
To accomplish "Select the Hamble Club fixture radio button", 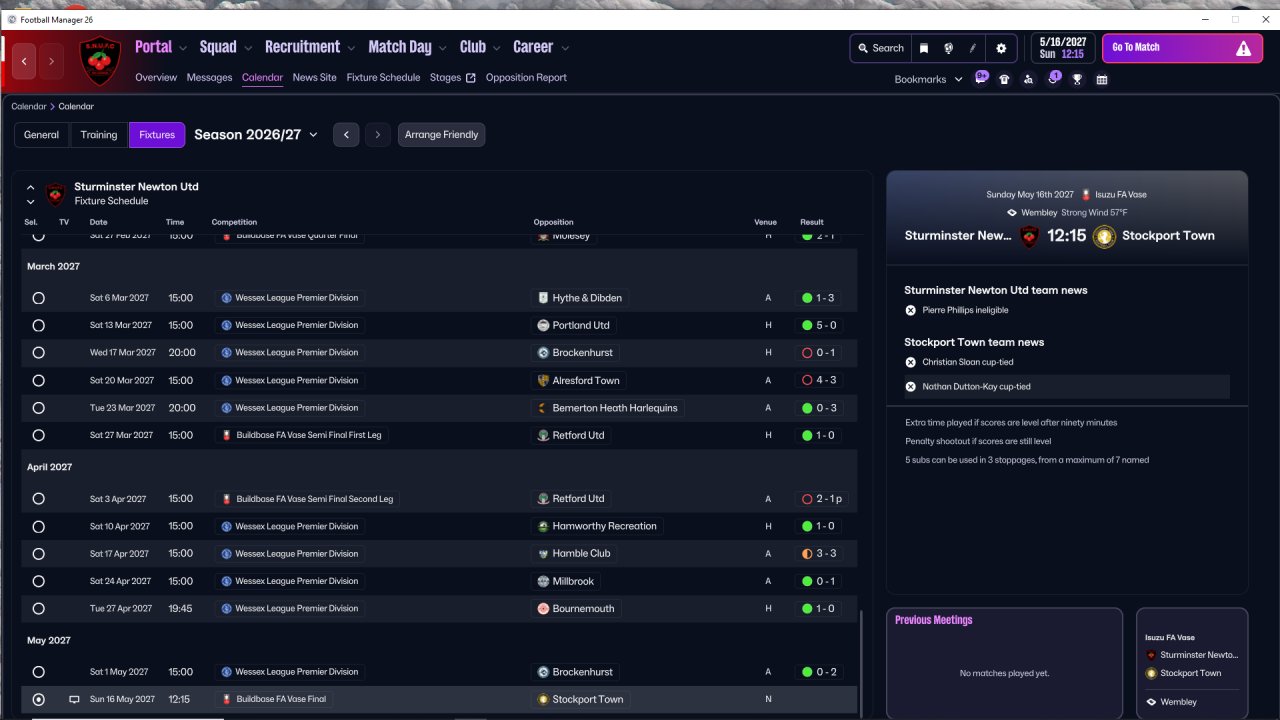I will pyautogui.click(x=38, y=553).
